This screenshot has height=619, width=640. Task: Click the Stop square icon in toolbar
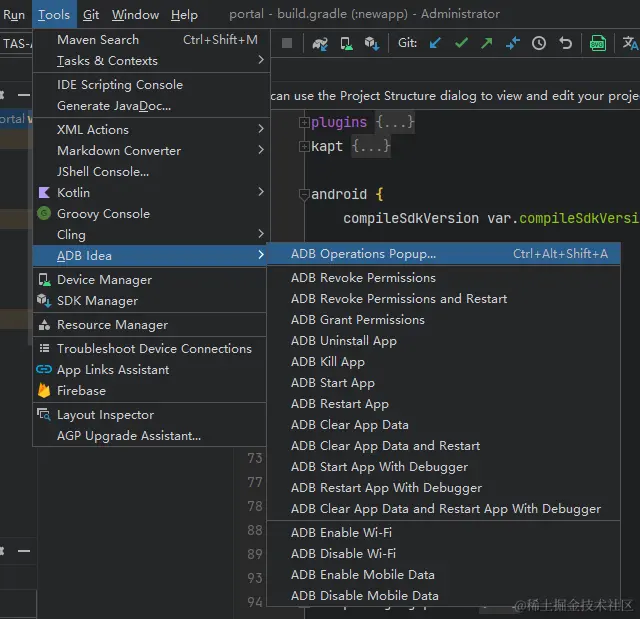click(x=287, y=43)
